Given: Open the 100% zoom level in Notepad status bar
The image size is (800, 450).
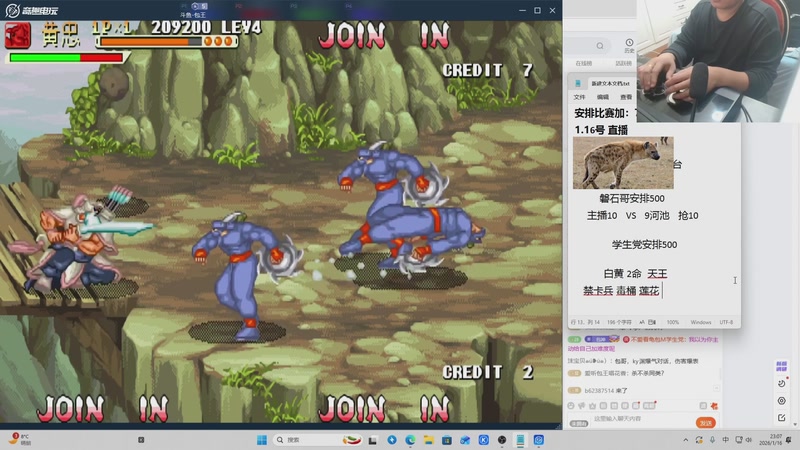Looking at the screenshot, I should pyautogui.click(x=673, y=322).
